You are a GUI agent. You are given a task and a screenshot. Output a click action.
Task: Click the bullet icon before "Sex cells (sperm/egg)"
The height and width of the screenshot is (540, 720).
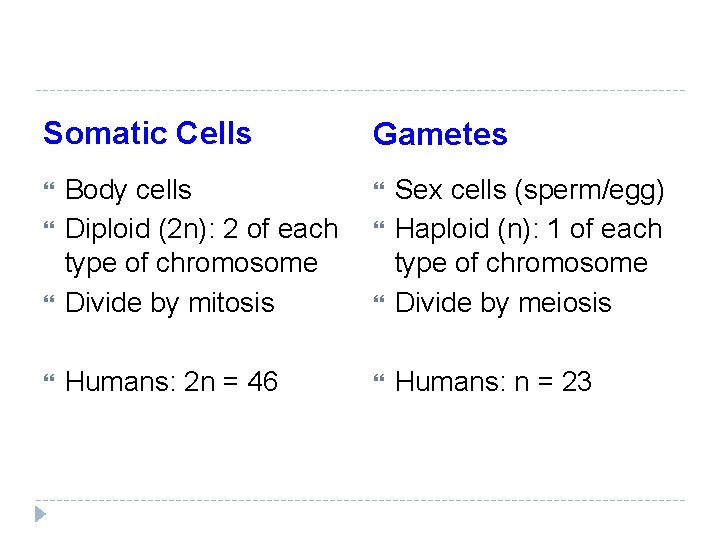click(379, 190)
